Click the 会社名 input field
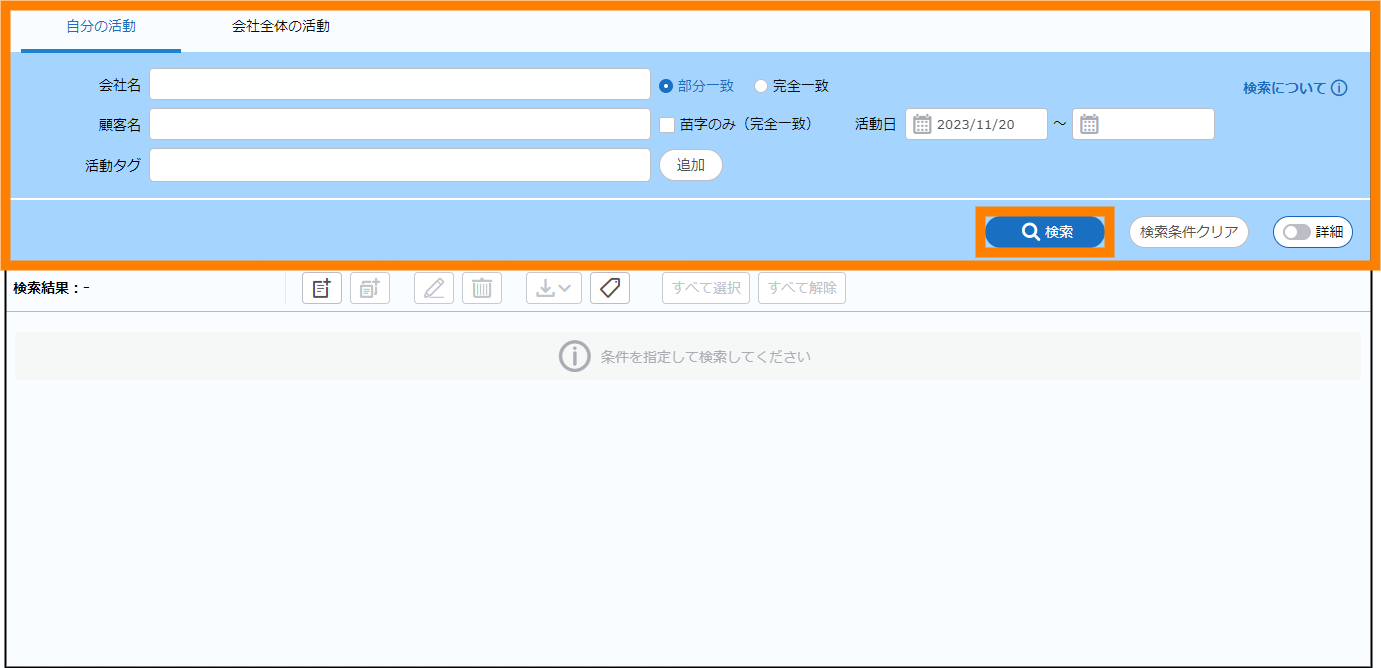The height and width of the screenshot is (668, 1381). point(400,85)
